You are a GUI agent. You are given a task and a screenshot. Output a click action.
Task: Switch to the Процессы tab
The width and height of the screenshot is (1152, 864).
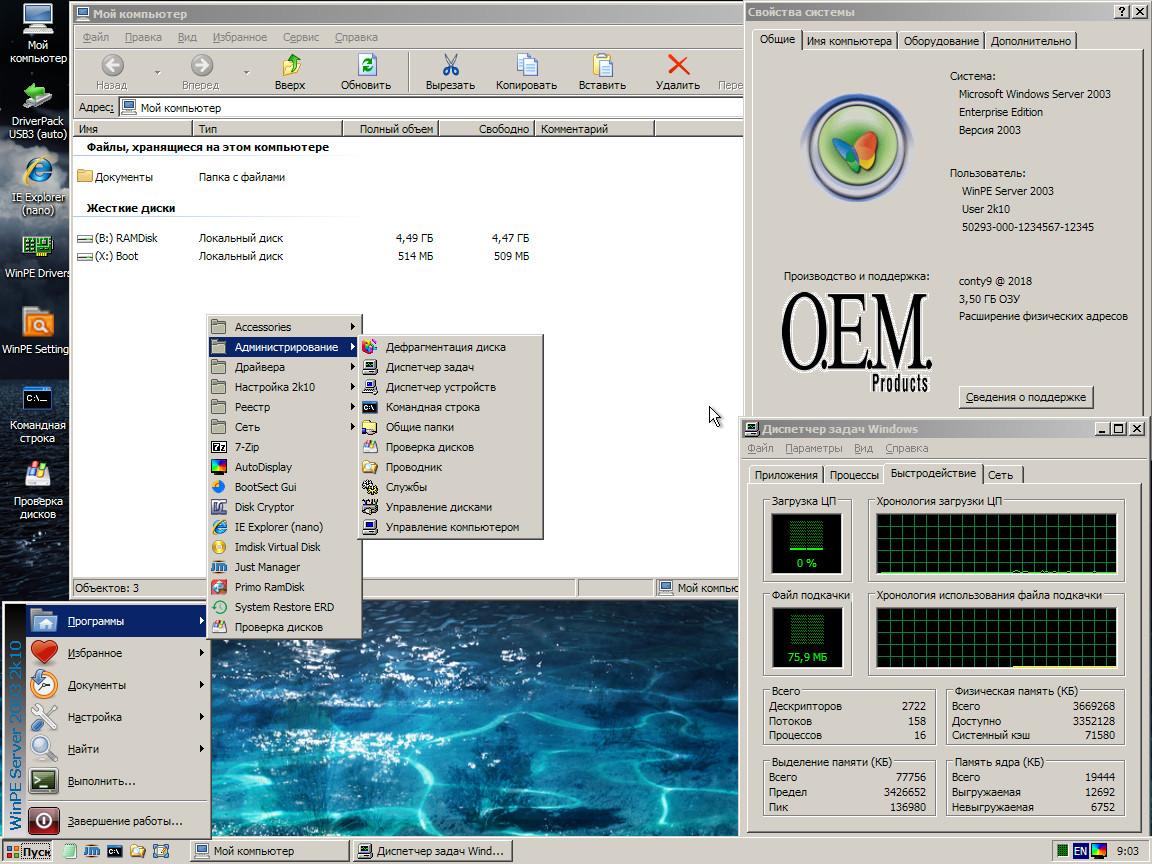click(854, 475)
